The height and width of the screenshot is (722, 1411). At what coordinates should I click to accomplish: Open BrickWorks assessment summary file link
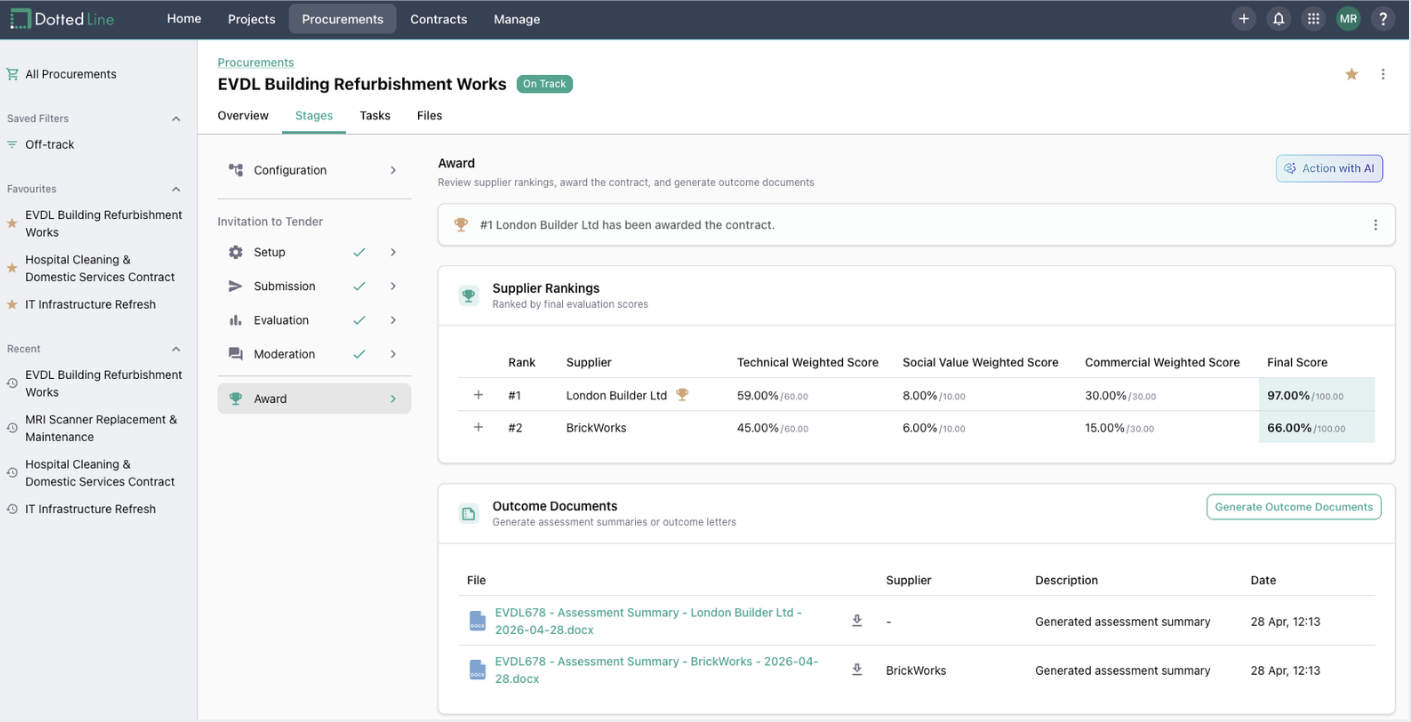pos(656,670)
